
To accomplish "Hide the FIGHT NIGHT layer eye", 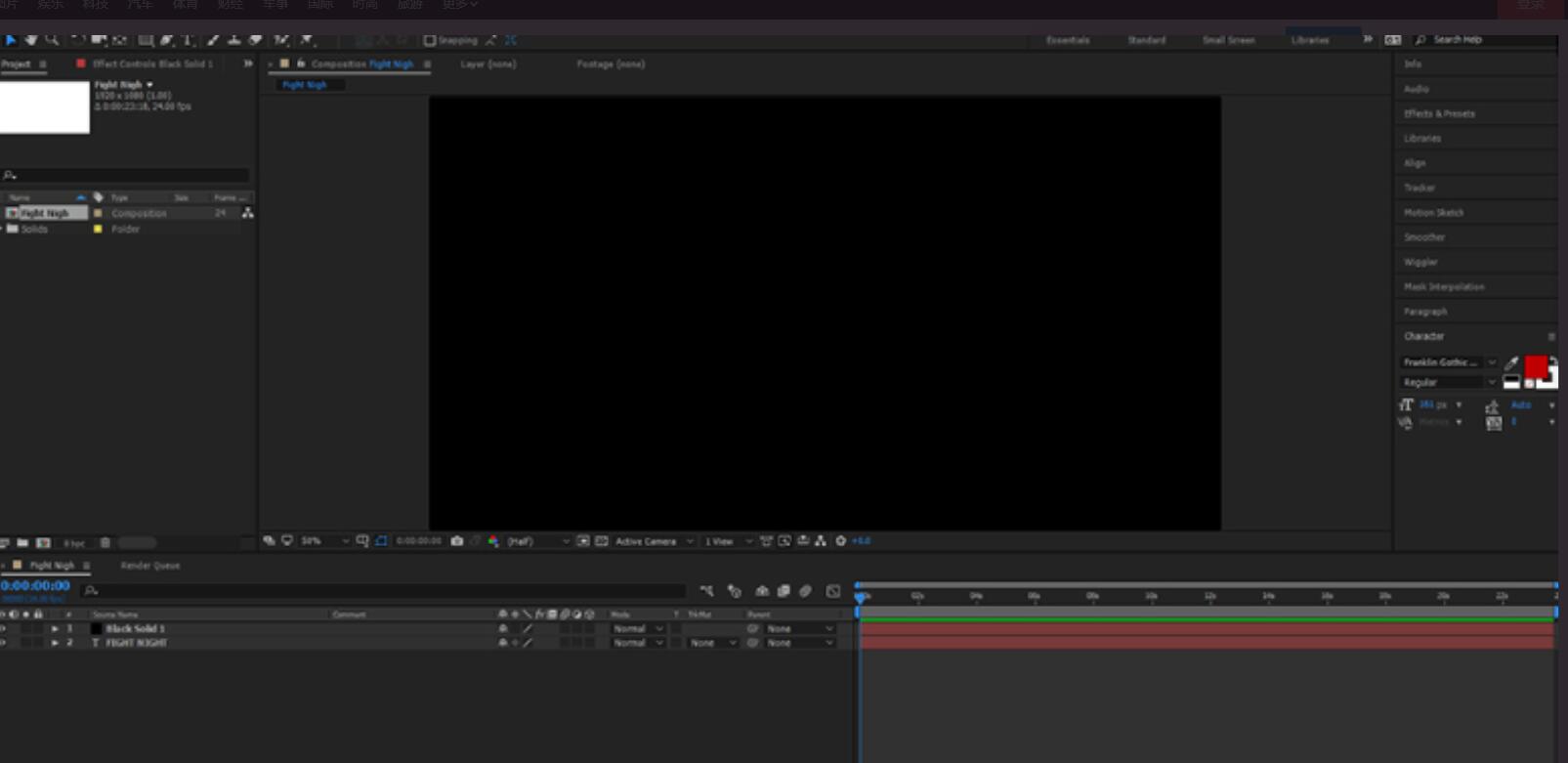I will 3,643.
